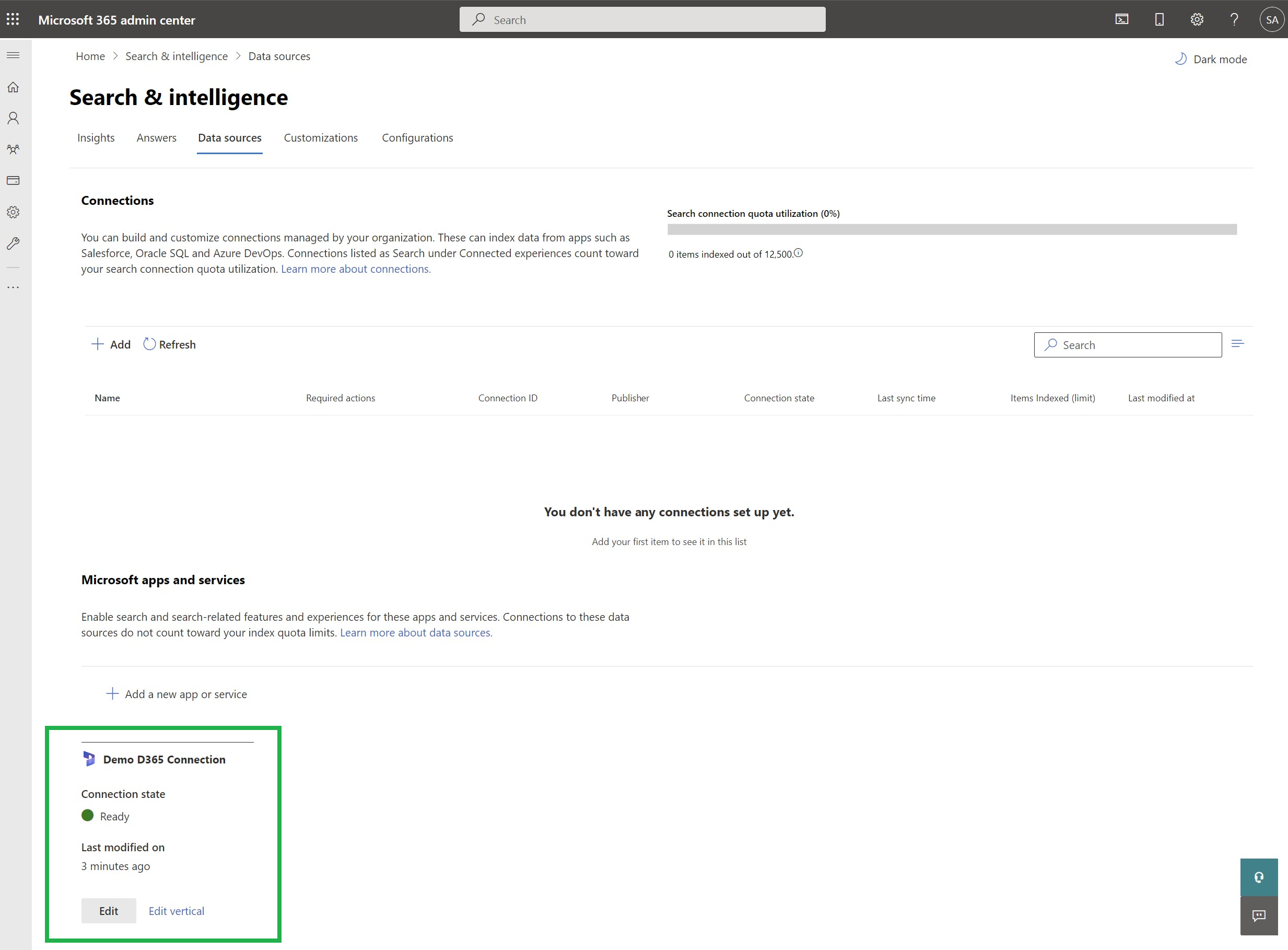Add a new connection

tap(111, 344)
